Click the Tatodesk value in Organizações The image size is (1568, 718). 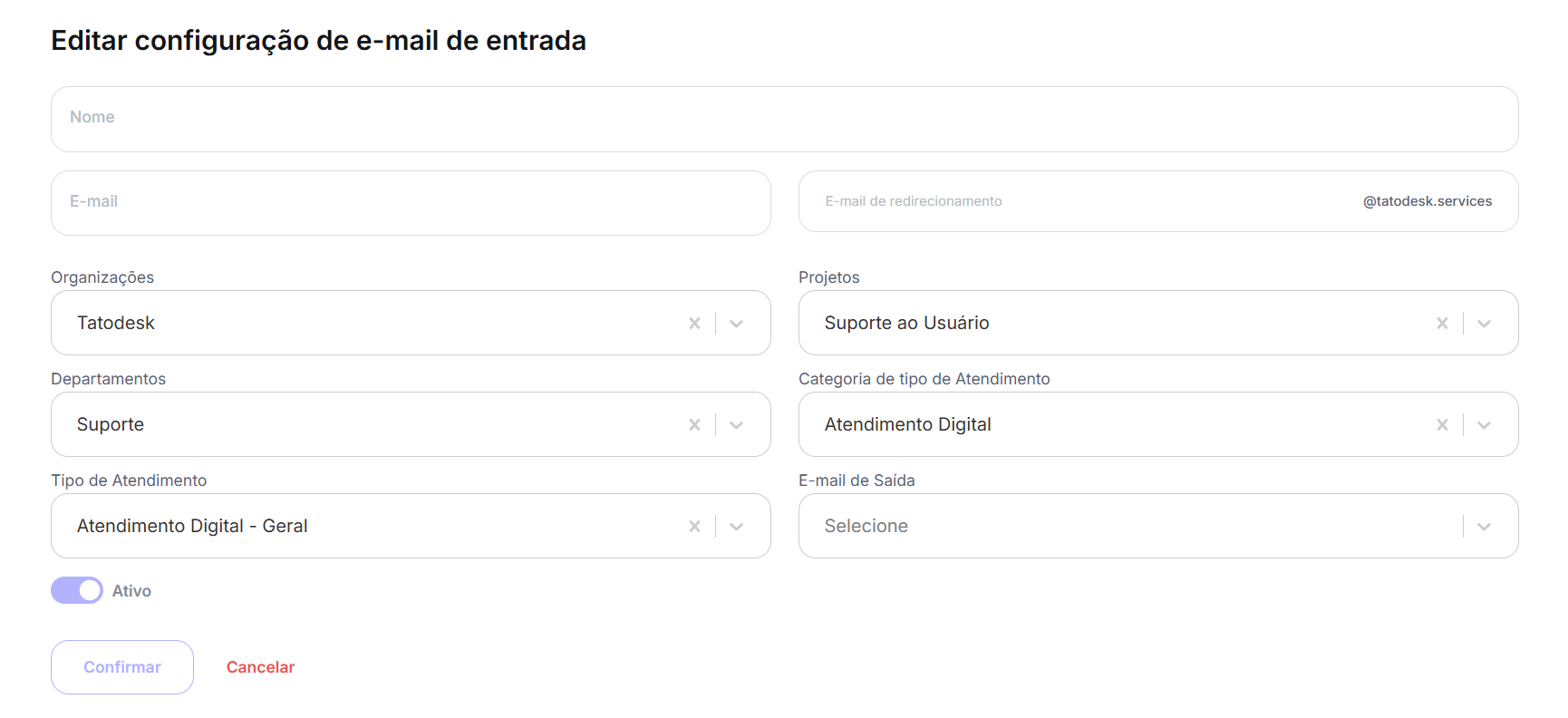tap(116, 323)
